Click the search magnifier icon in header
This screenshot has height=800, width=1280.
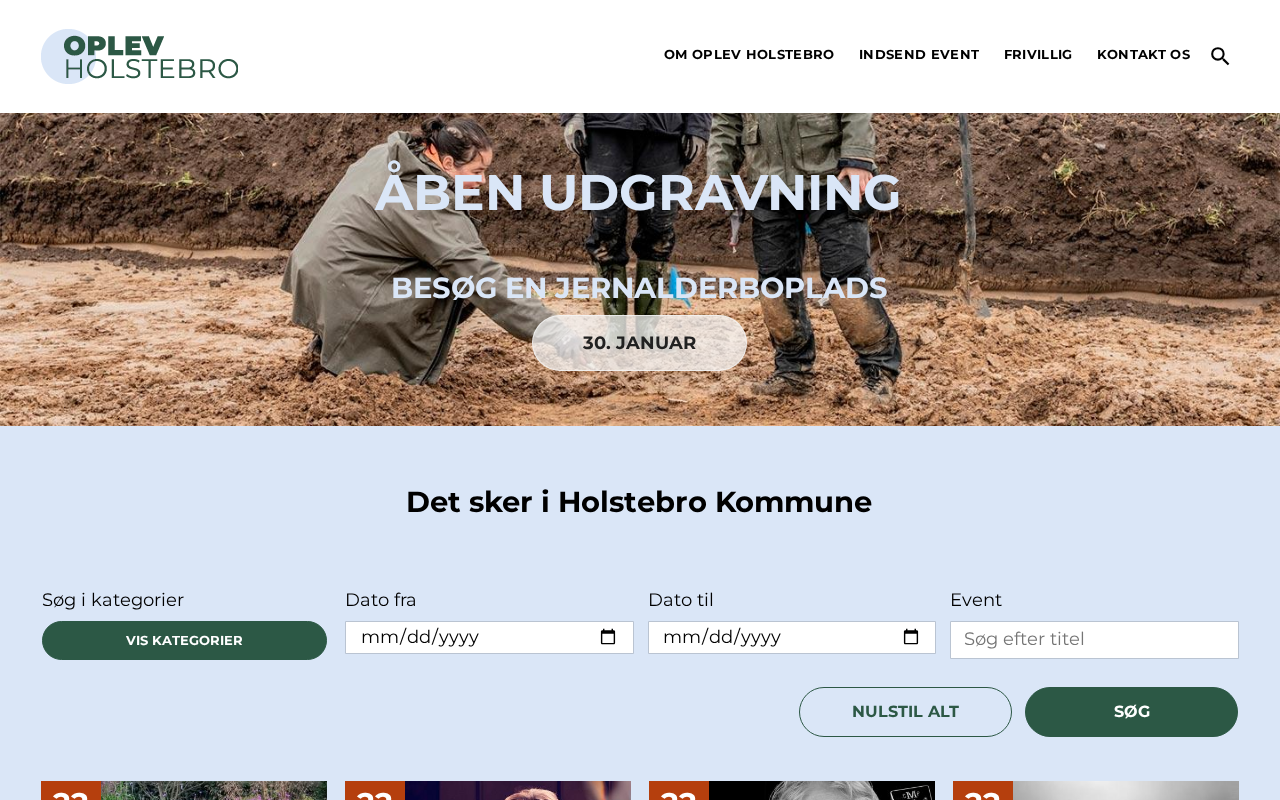(x=1220, y=56)
